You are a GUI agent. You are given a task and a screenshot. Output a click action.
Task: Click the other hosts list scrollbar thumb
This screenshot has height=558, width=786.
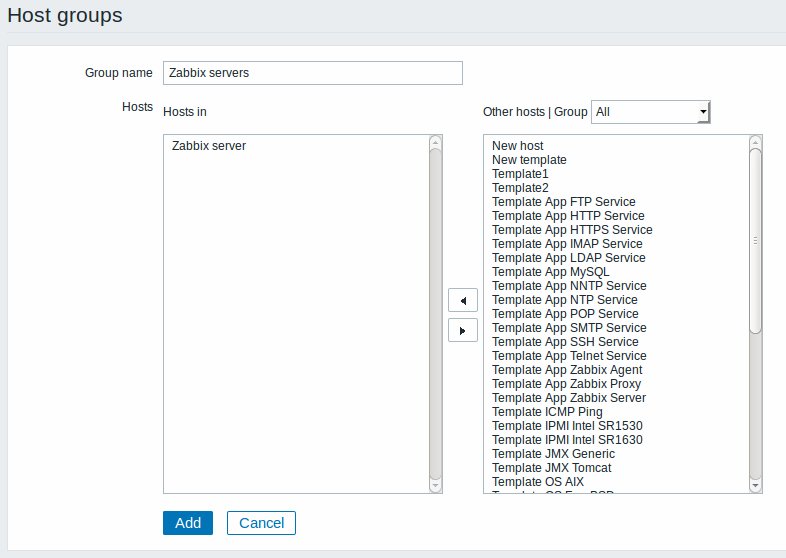tap(755, 241)
